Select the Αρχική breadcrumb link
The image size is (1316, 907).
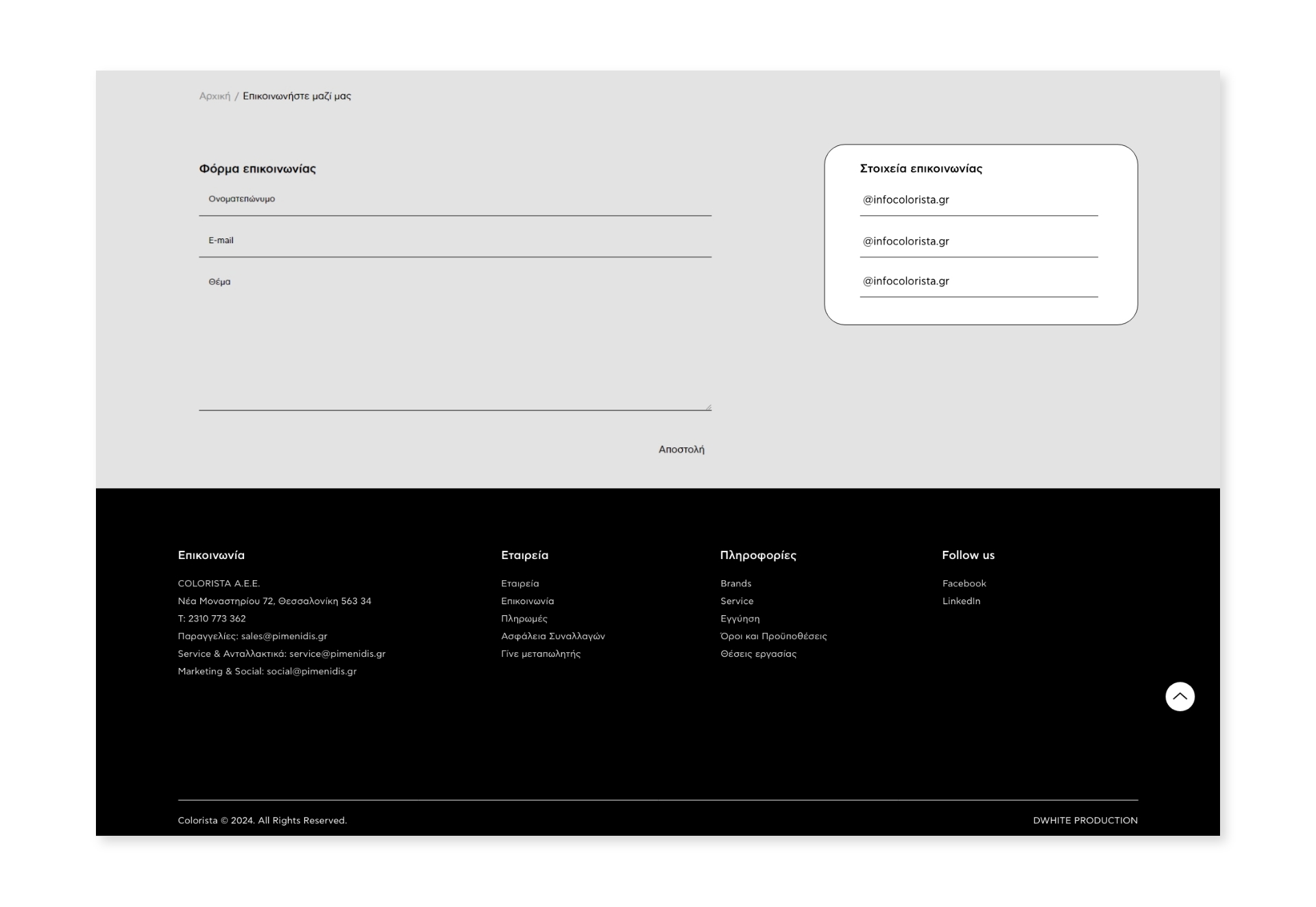(213, 96)
